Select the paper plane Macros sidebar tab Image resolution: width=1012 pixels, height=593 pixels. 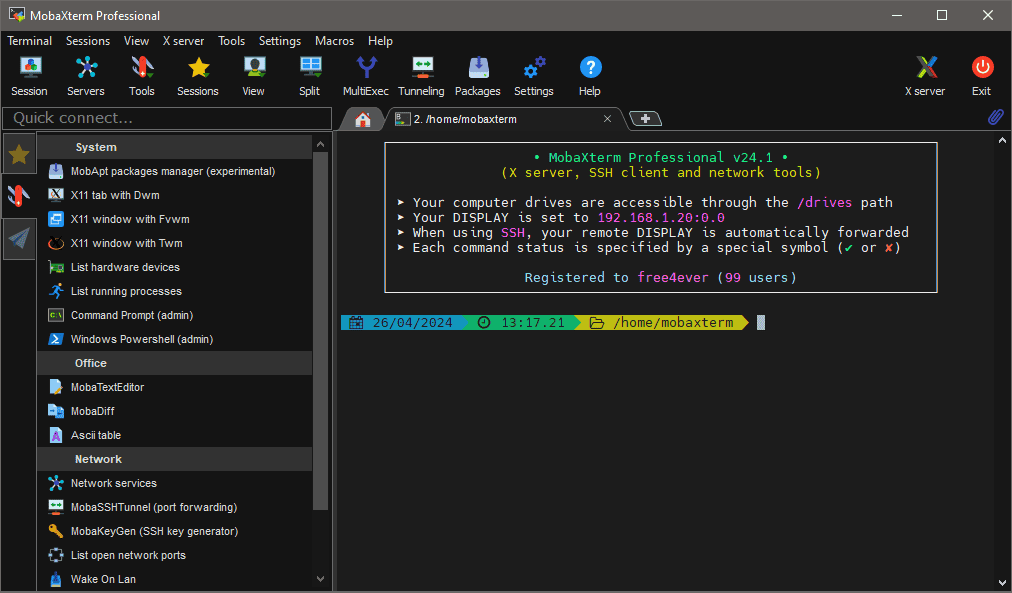tap(19, 239)
